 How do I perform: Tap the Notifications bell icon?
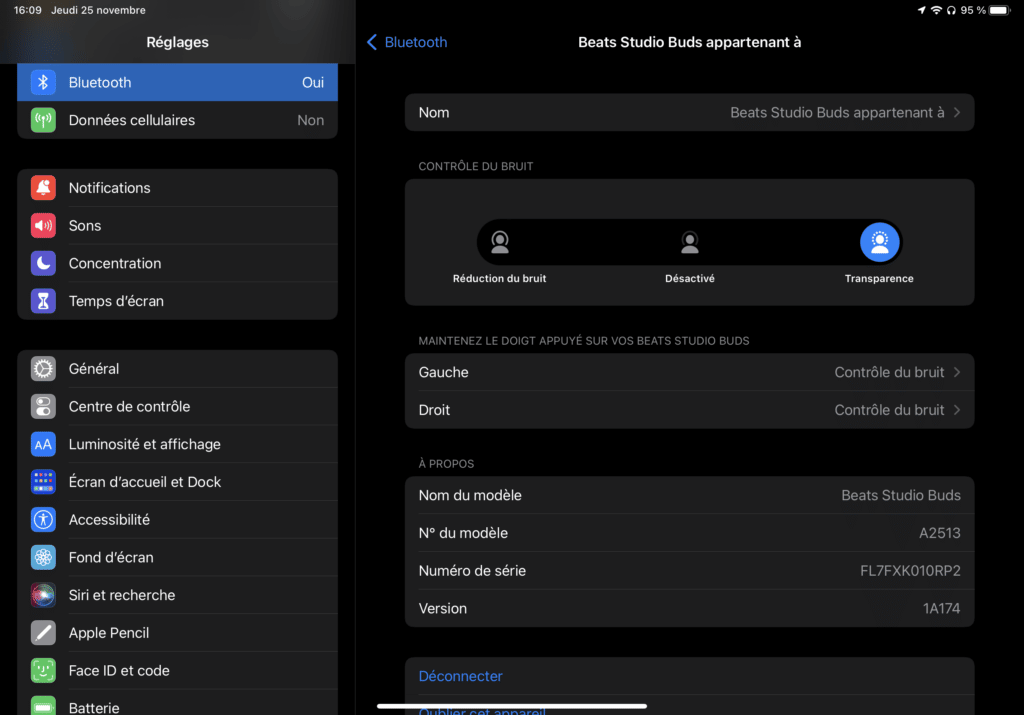pos(43,188)
